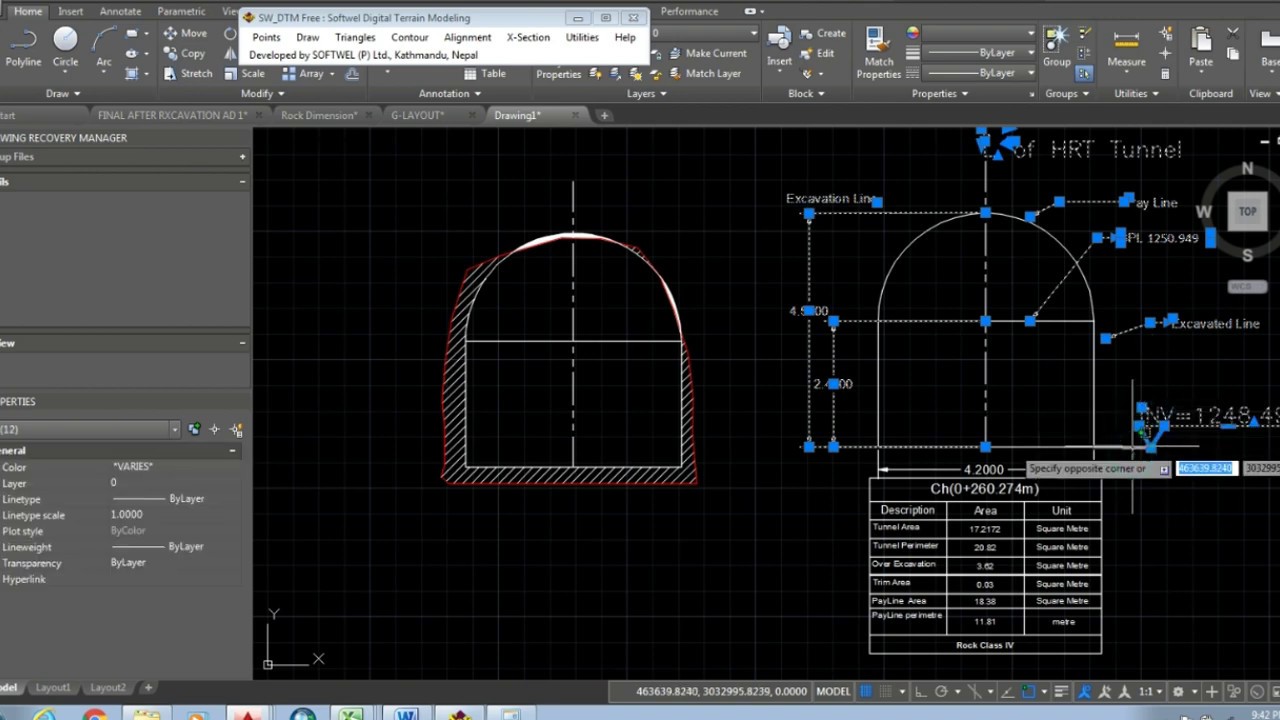Toggle ortho mode in status bar
Viewport: 1280px width, 720px height.
tap(920, 691)
